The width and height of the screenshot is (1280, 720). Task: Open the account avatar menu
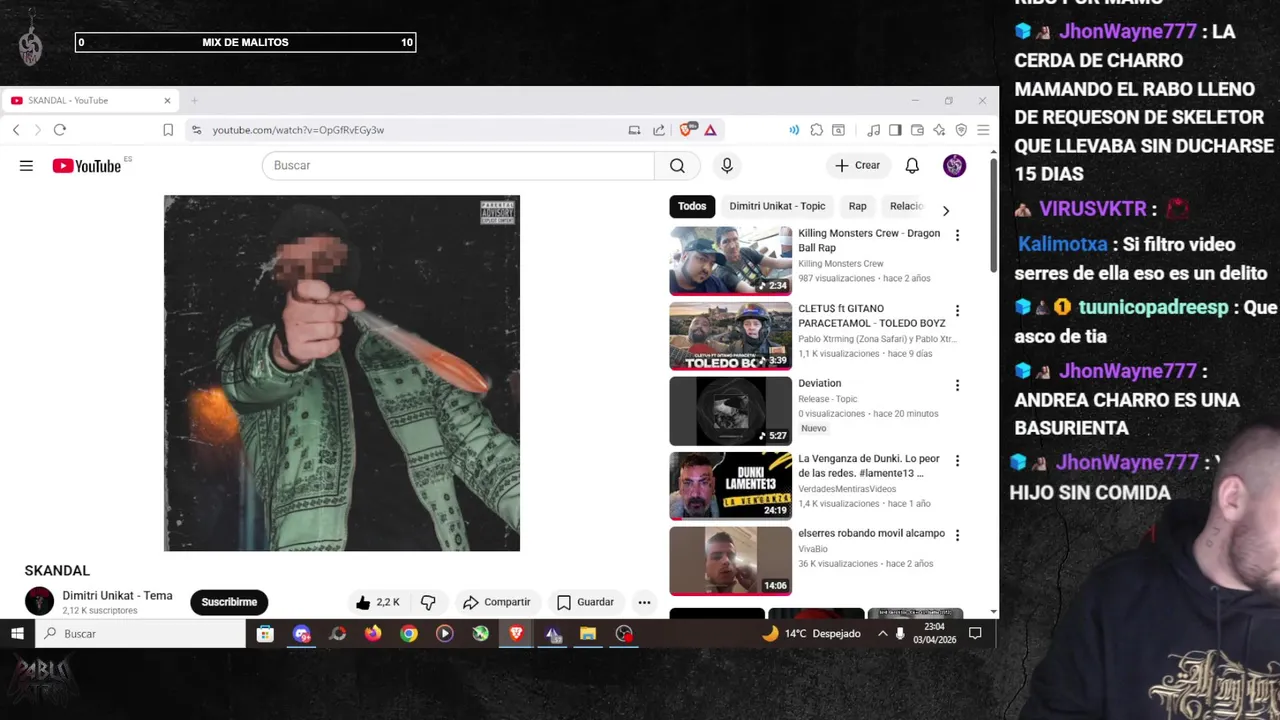tap(954, 166)
